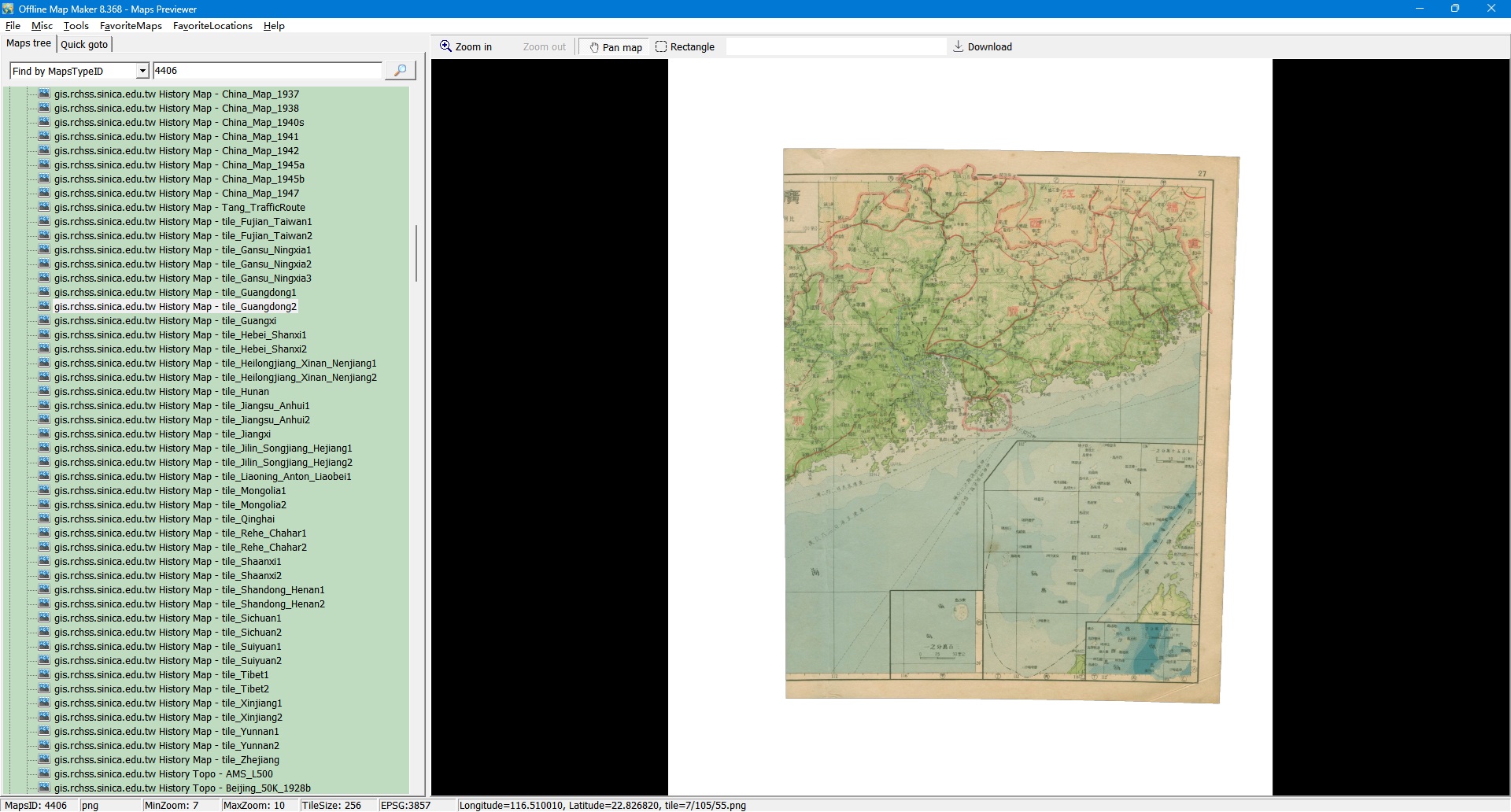Screen dimensions: 1511x812
Task: Switch to the Quick goto tab
Action: (84, 45)
